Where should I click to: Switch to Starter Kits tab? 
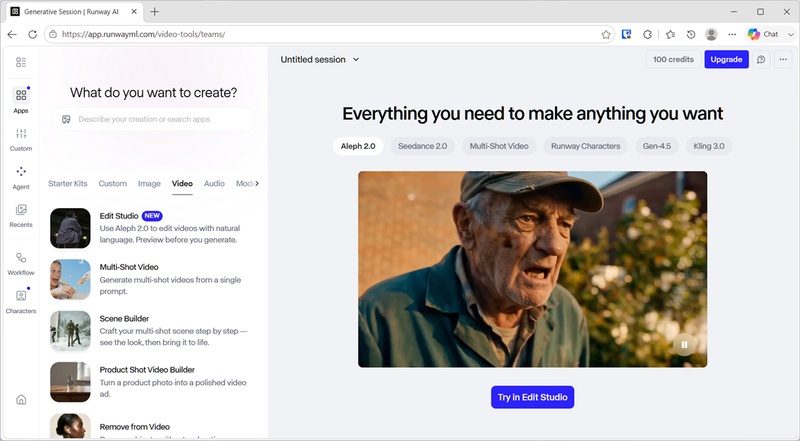click(x=68, y=183)
